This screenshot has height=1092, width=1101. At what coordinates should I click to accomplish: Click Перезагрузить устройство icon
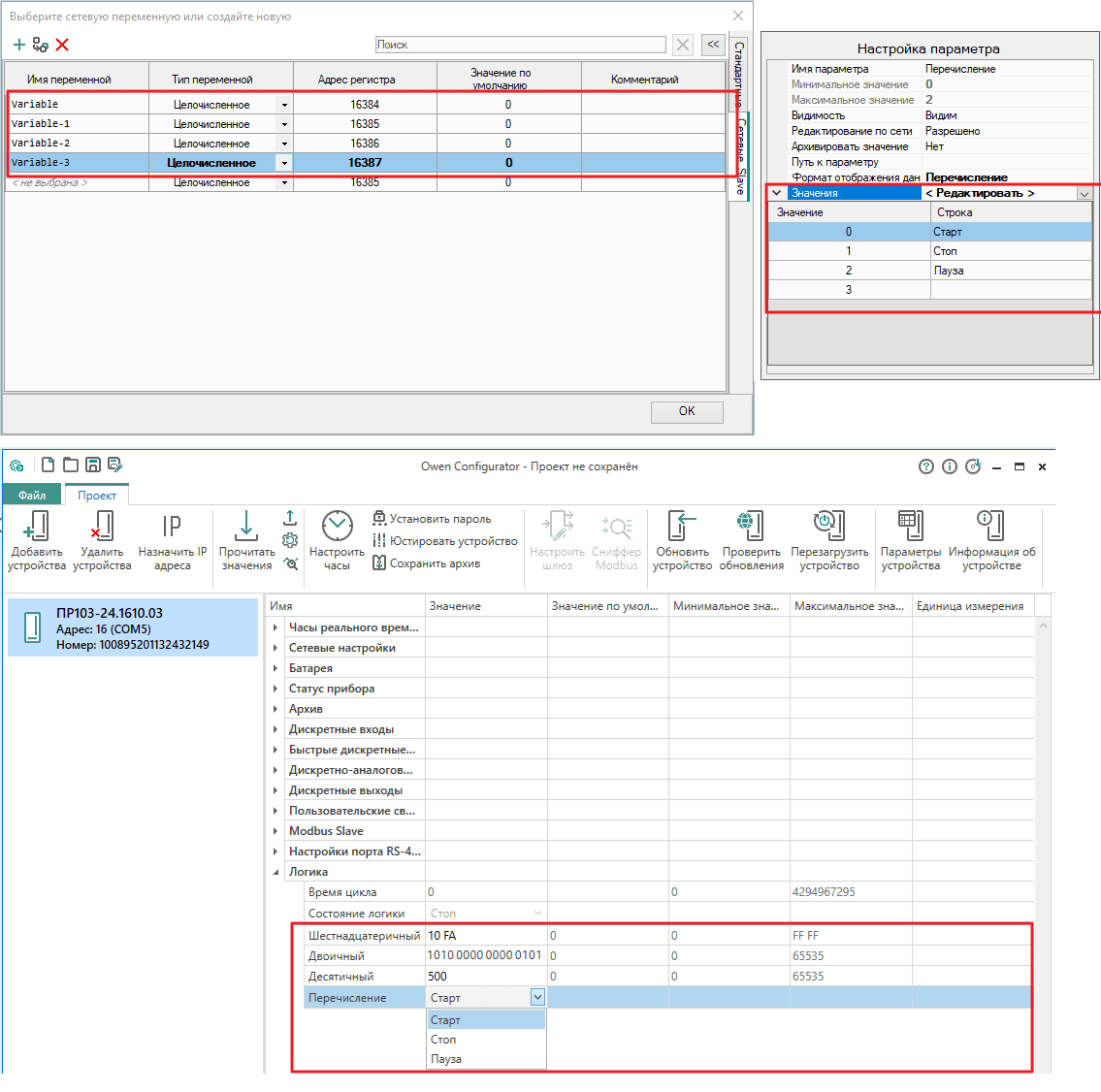tap(829, 527)
